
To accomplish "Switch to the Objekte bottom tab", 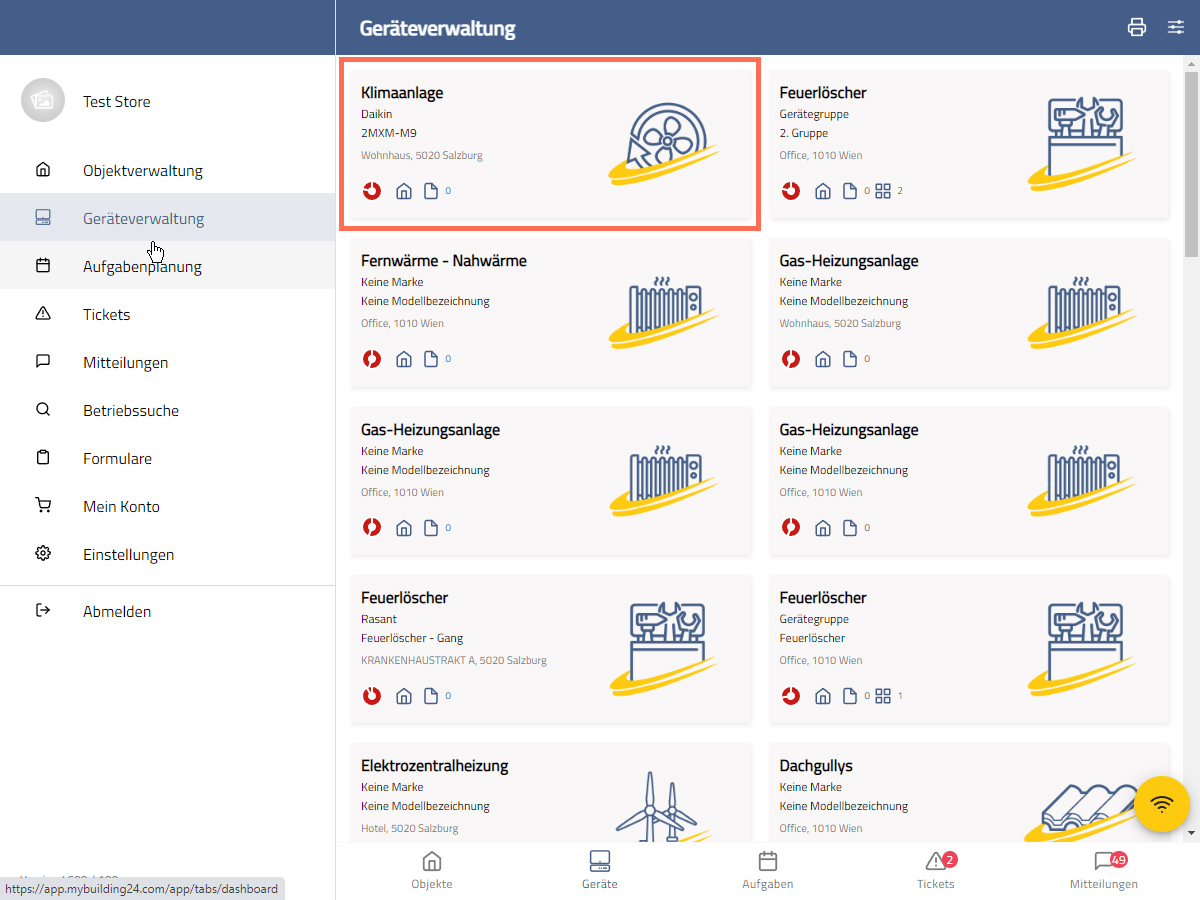I will coord(432,870).
